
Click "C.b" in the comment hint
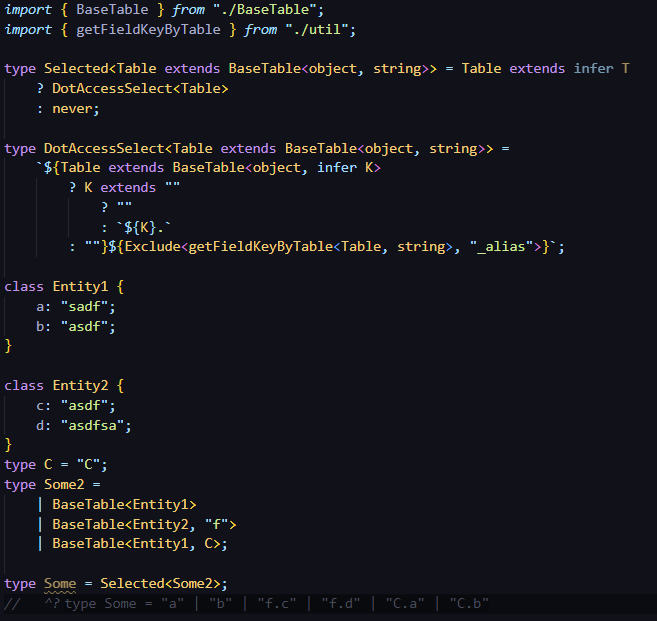[x=469, y=604]
